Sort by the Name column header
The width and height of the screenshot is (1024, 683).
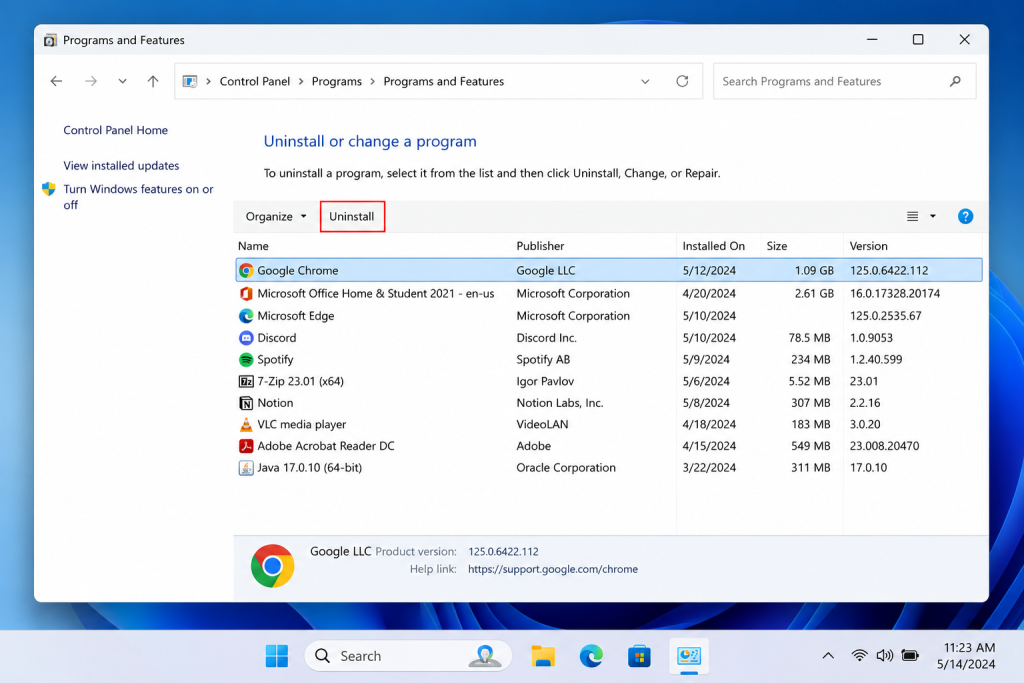click(x=253, y=246)
